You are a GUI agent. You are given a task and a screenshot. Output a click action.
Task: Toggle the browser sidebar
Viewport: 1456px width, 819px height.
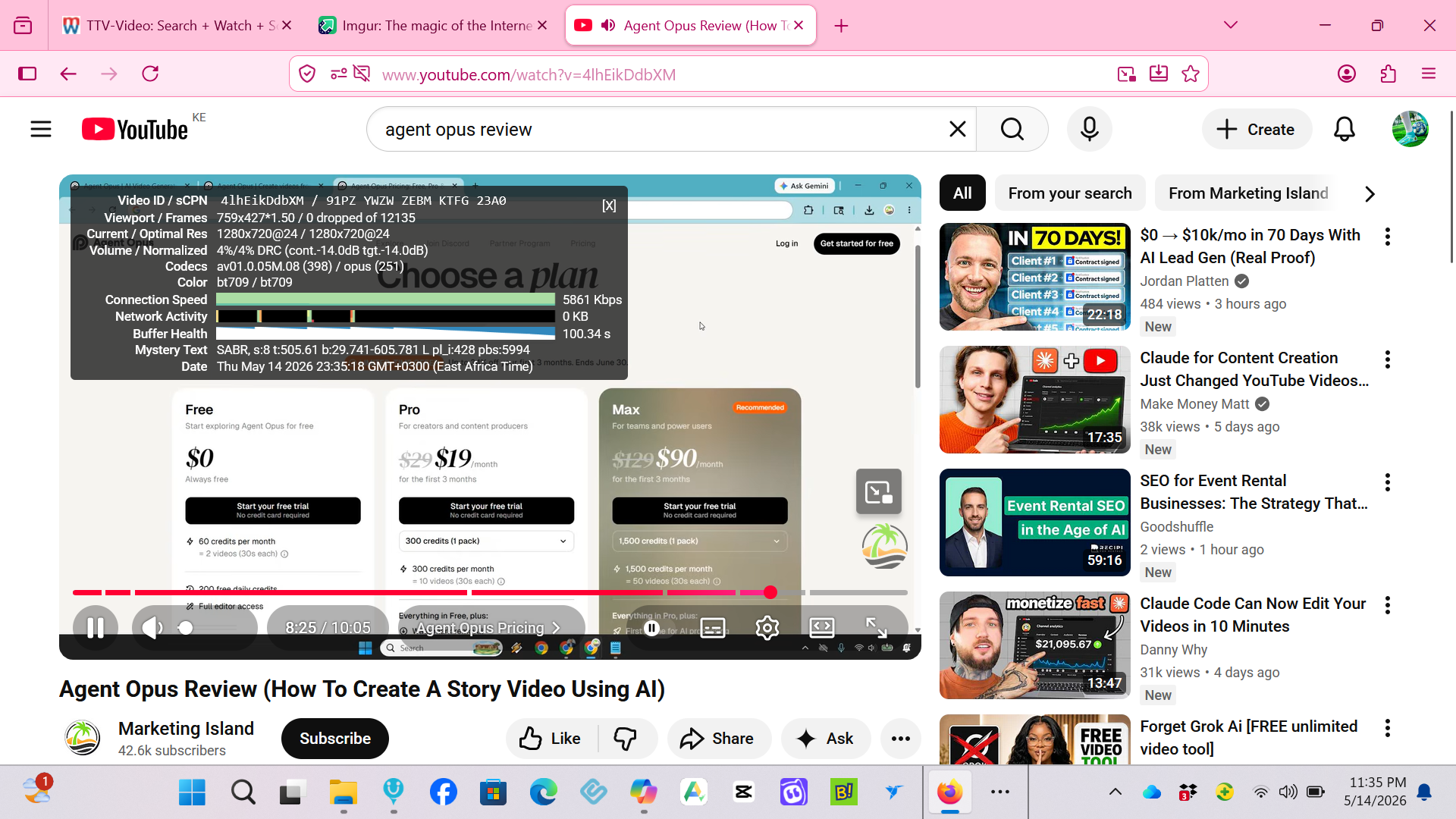pos(27,74)
